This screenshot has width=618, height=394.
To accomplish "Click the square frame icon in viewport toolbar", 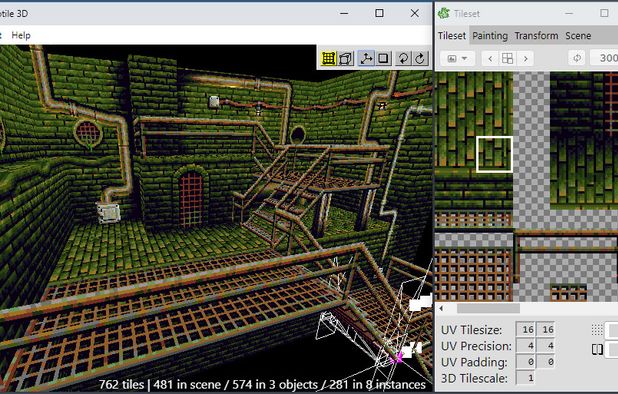I will 383,58.
